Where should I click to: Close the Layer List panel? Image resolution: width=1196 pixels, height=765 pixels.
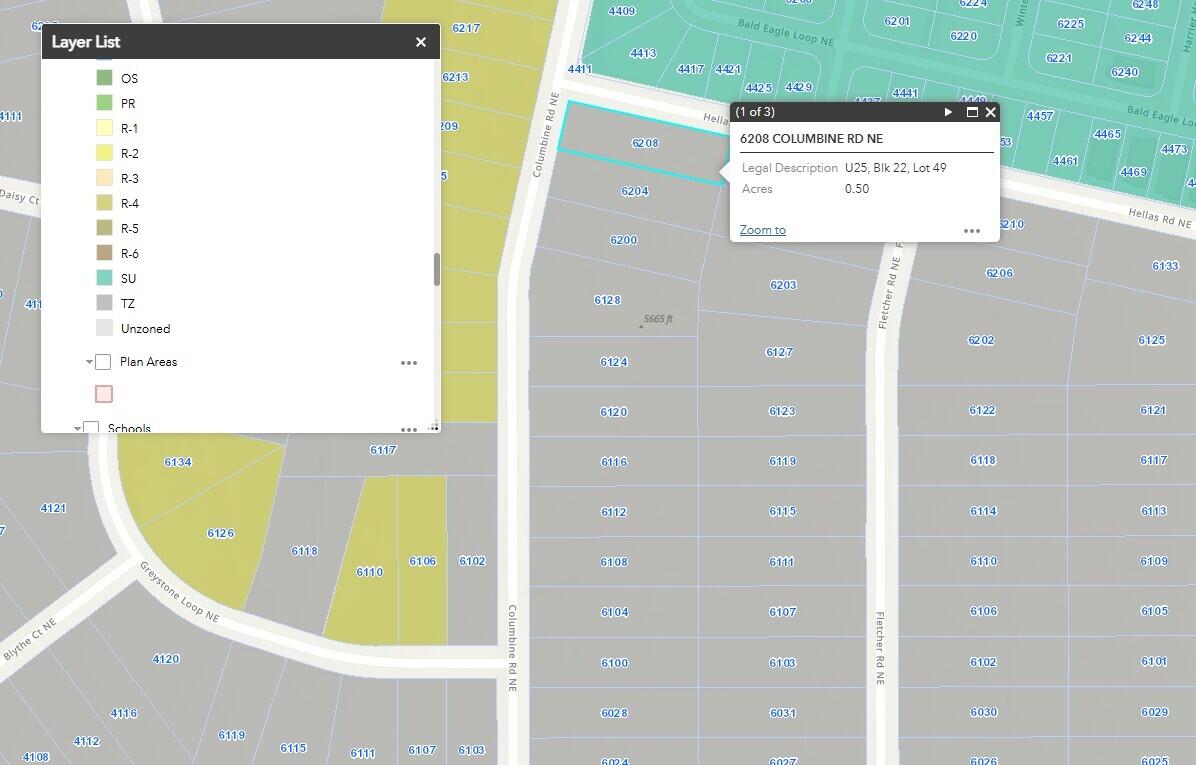tap(421, 42)
